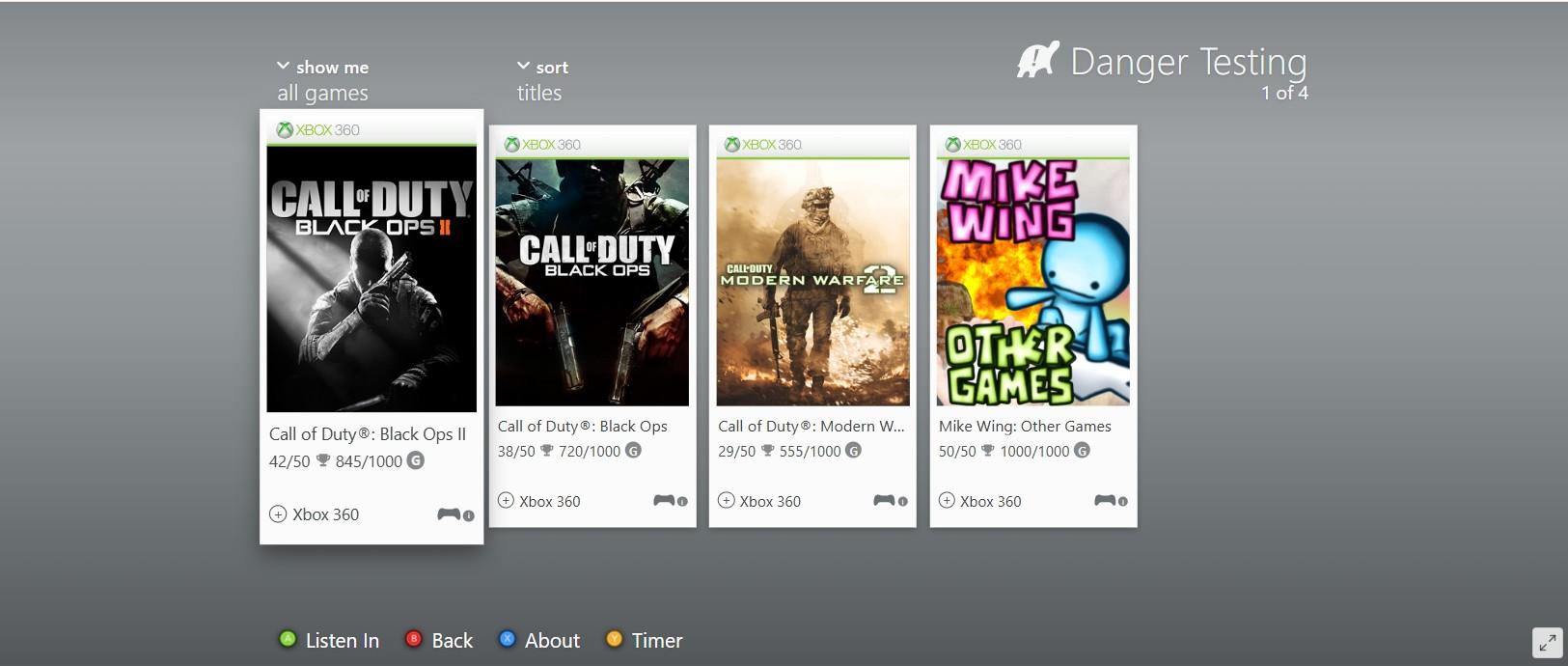This screenshot has height=666, width=1568.
Task: Click the title 'Call of Duty®: Black Ops II'
Action: pyautogui.click(x=368, y=434)
